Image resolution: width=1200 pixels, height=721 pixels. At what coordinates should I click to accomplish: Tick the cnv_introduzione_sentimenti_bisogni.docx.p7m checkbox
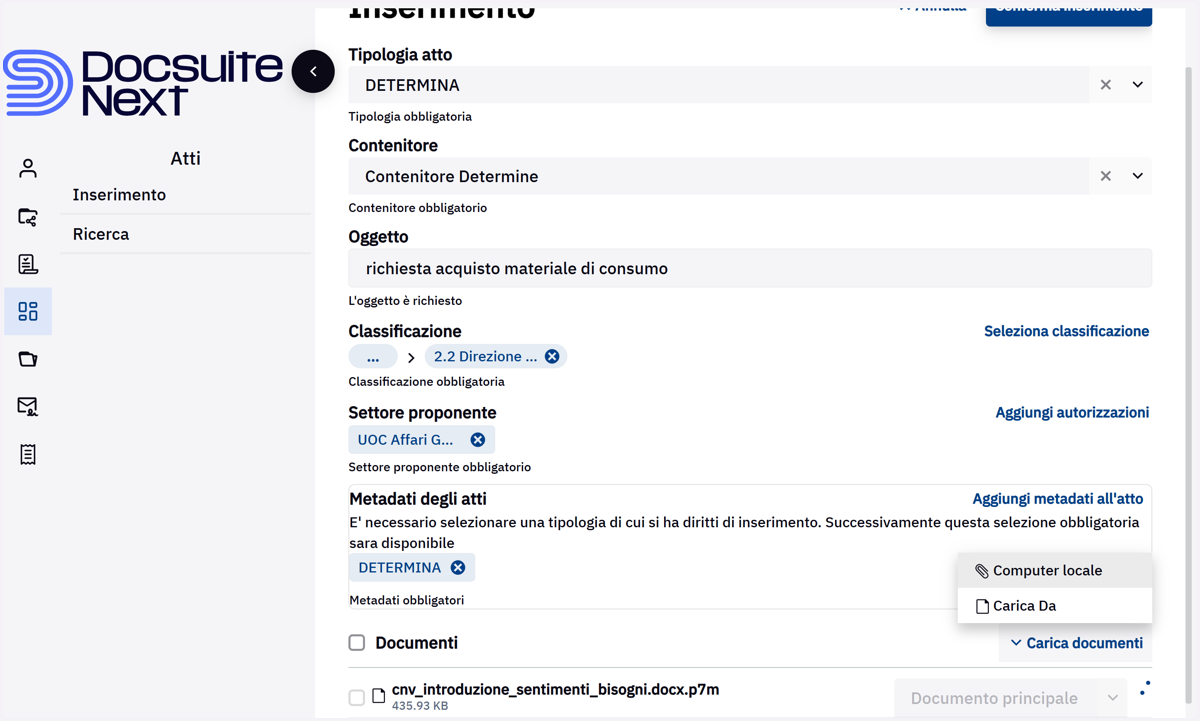(357, 697)
